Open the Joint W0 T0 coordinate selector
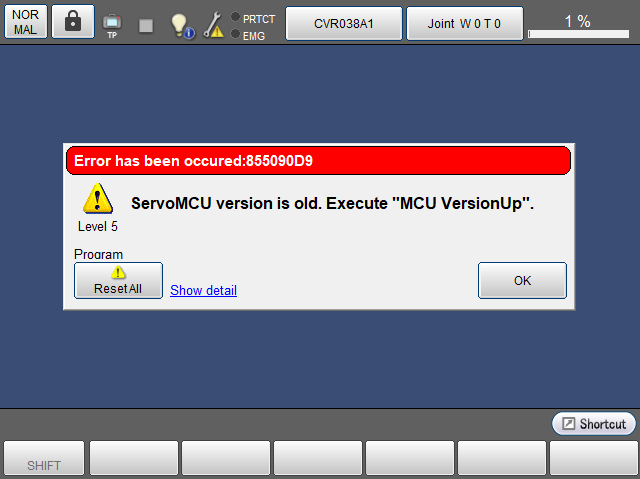Image resolution: width=640 pixels, height=479 pixels. 464,23
